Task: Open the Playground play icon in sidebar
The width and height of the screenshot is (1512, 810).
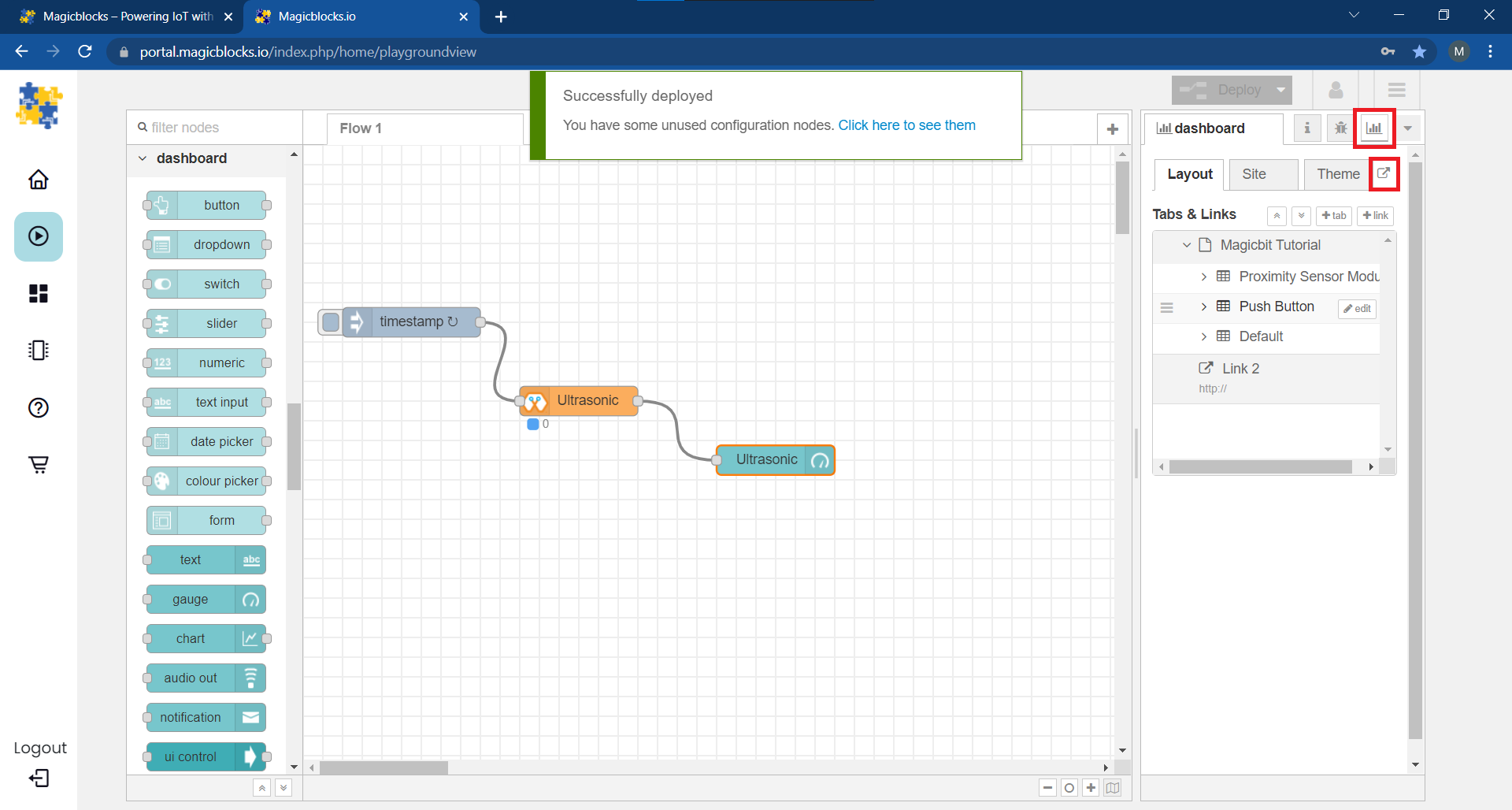Action: tap(39, 236)
